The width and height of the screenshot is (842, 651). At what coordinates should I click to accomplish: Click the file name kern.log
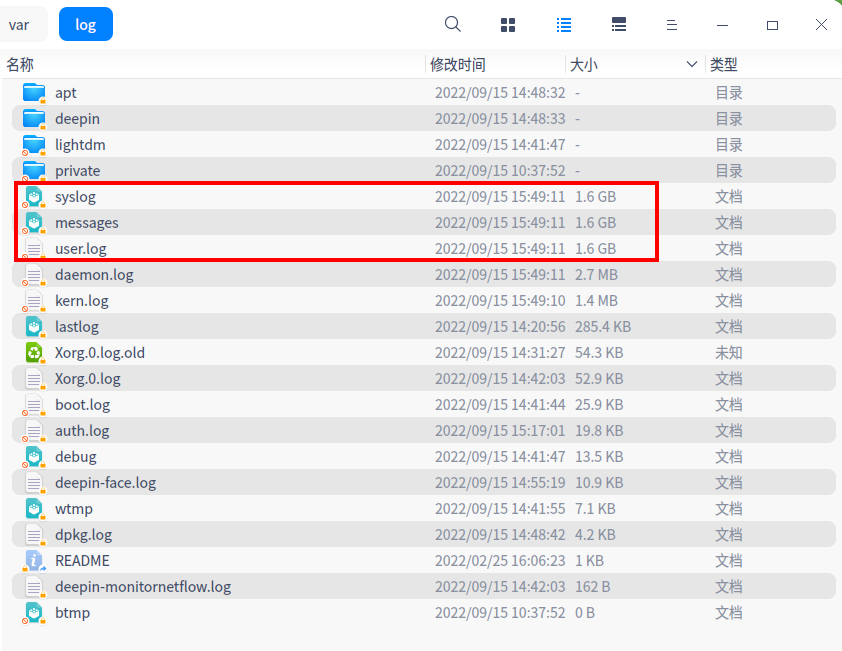[82, 301]
